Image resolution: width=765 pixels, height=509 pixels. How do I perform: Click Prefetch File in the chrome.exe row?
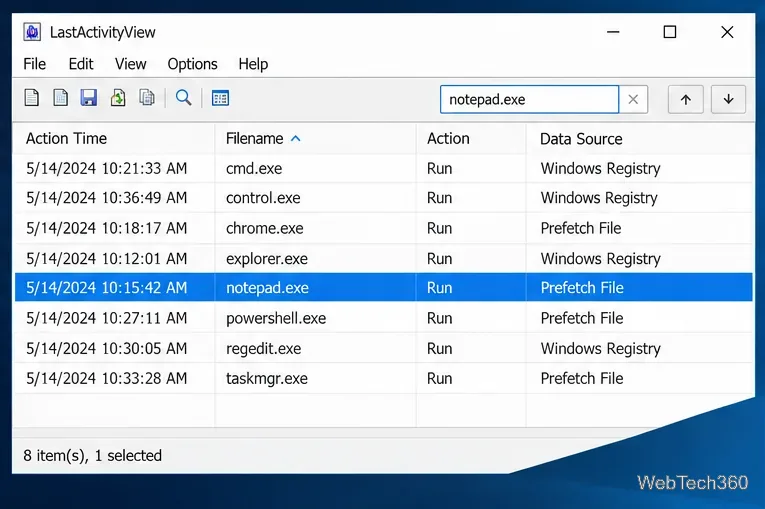coord(581,228)
